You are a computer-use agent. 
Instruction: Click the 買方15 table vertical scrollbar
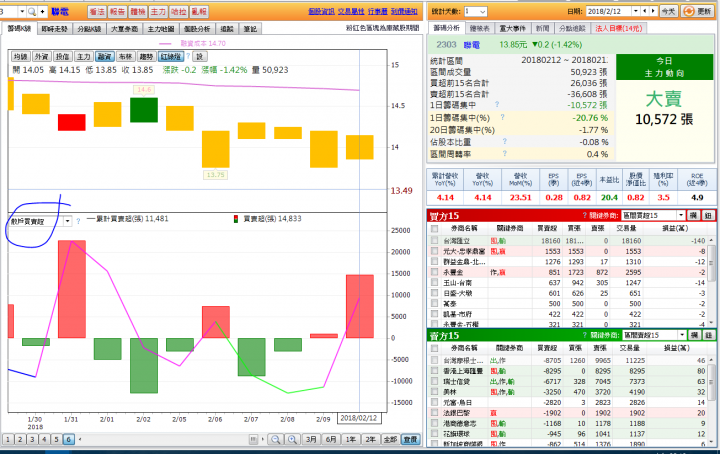711,280
